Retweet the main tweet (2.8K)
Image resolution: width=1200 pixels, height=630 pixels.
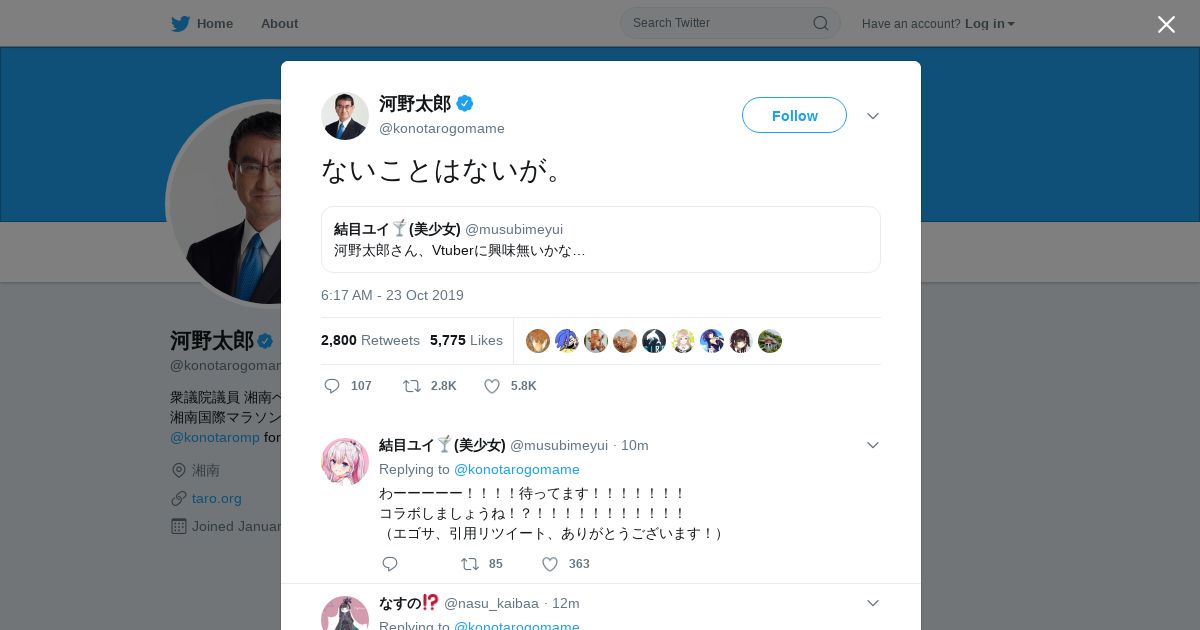[x=411, y=386]
